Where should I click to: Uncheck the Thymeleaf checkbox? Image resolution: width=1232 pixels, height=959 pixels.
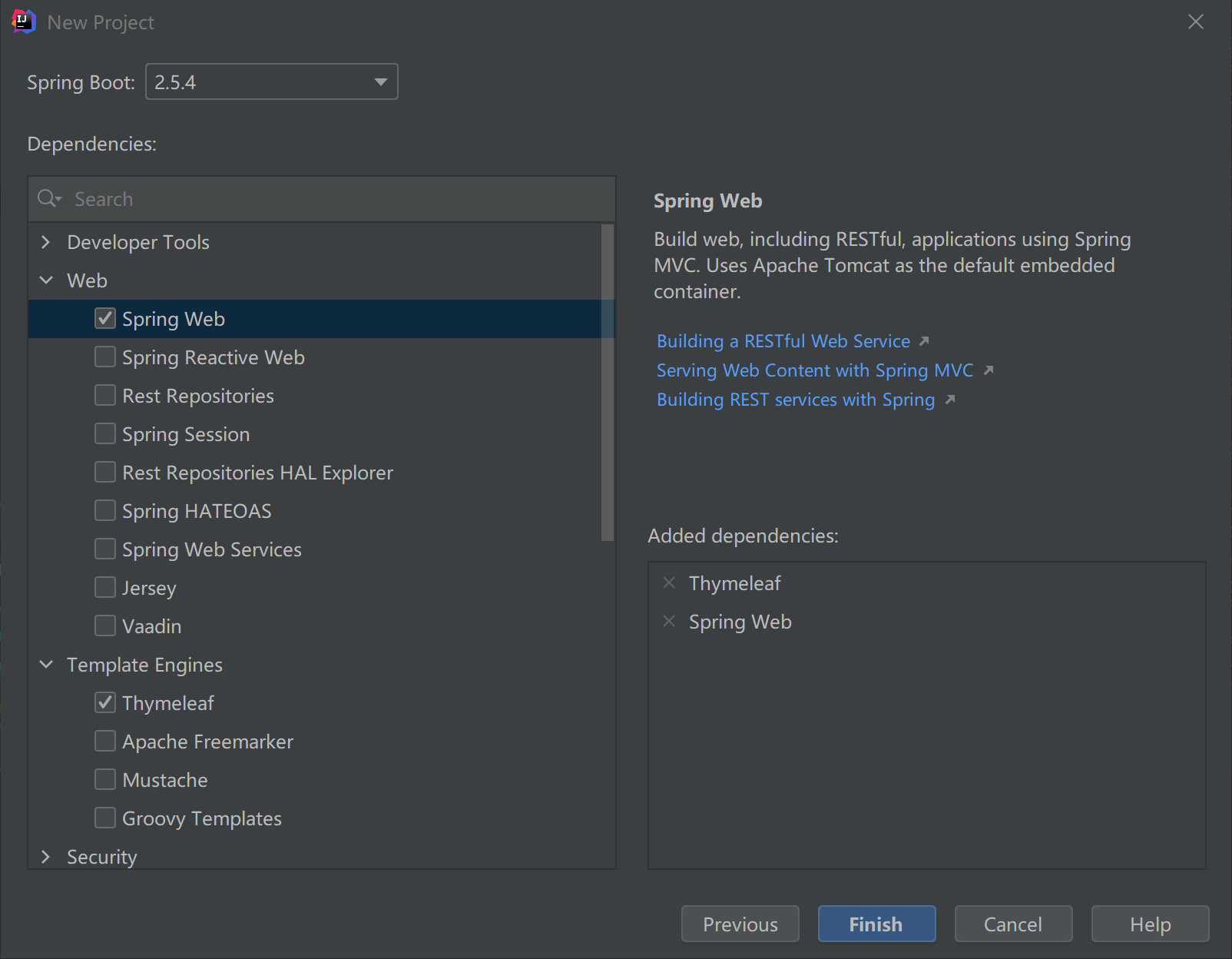point(105,702)
